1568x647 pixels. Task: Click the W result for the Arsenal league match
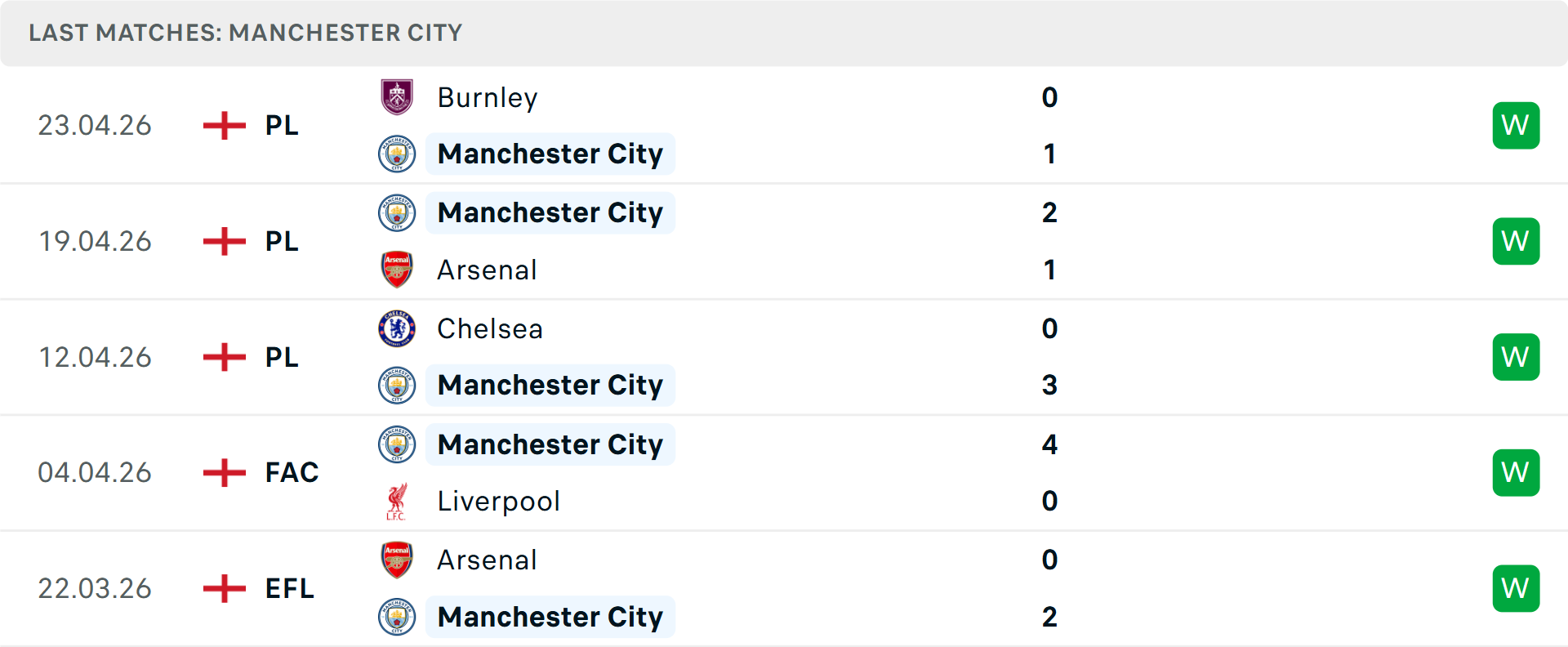point(1516,241)
